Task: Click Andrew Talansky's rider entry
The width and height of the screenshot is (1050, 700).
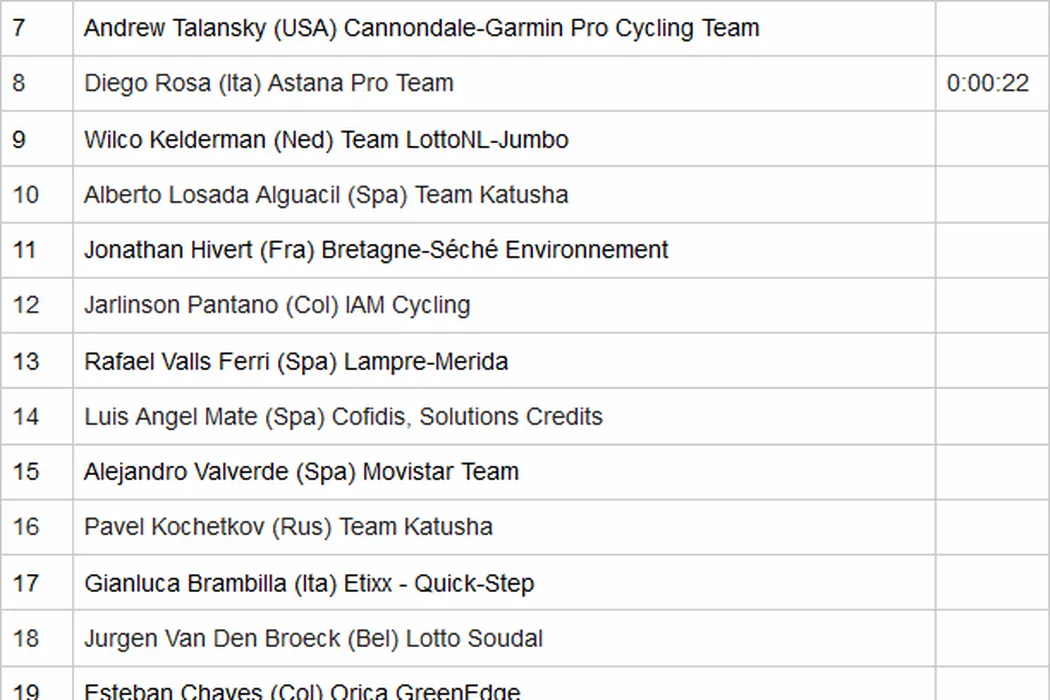Action: pyautogui.click(x=421, y=28)
